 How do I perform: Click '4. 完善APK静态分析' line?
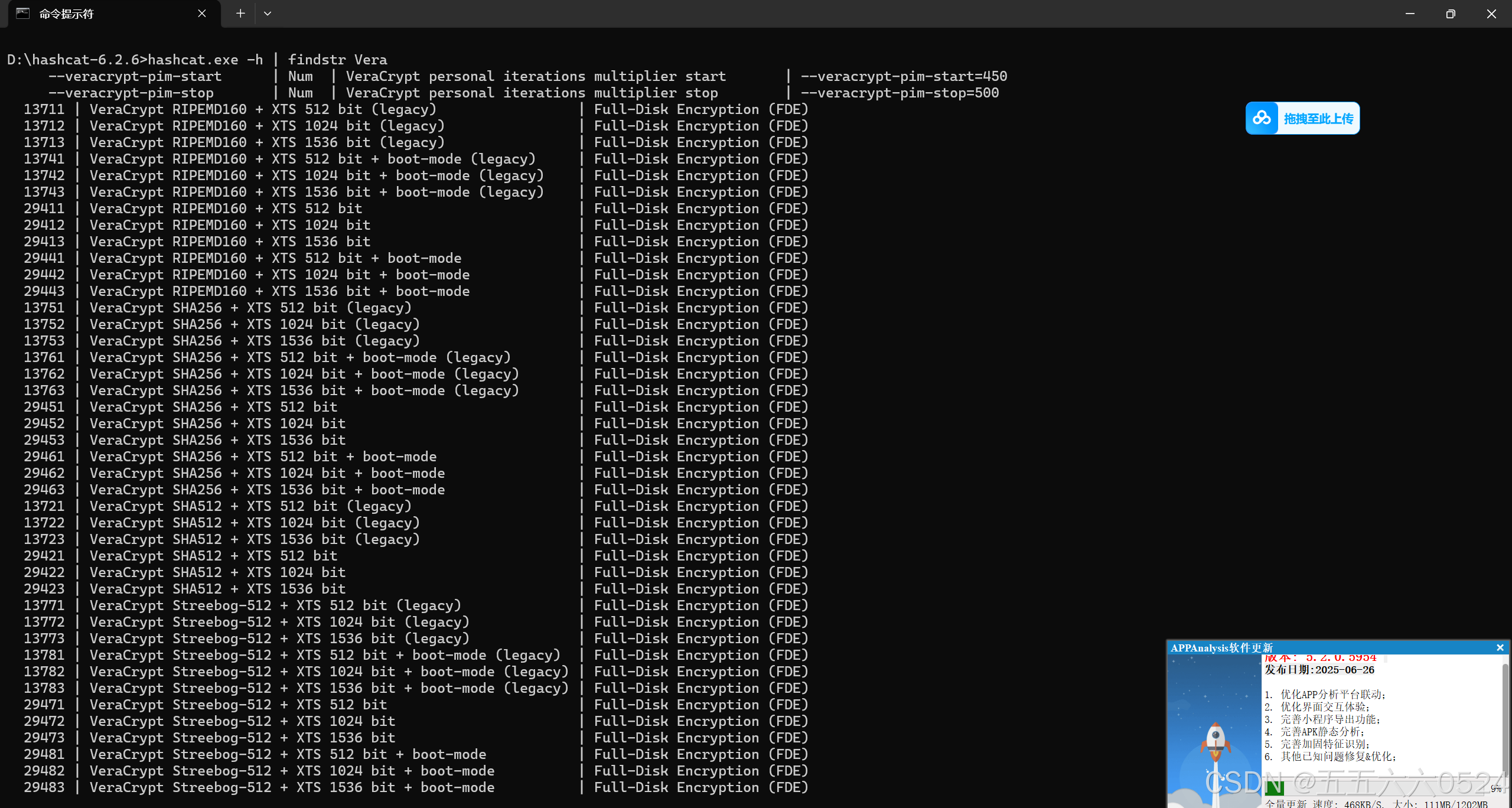[1315, 732]
